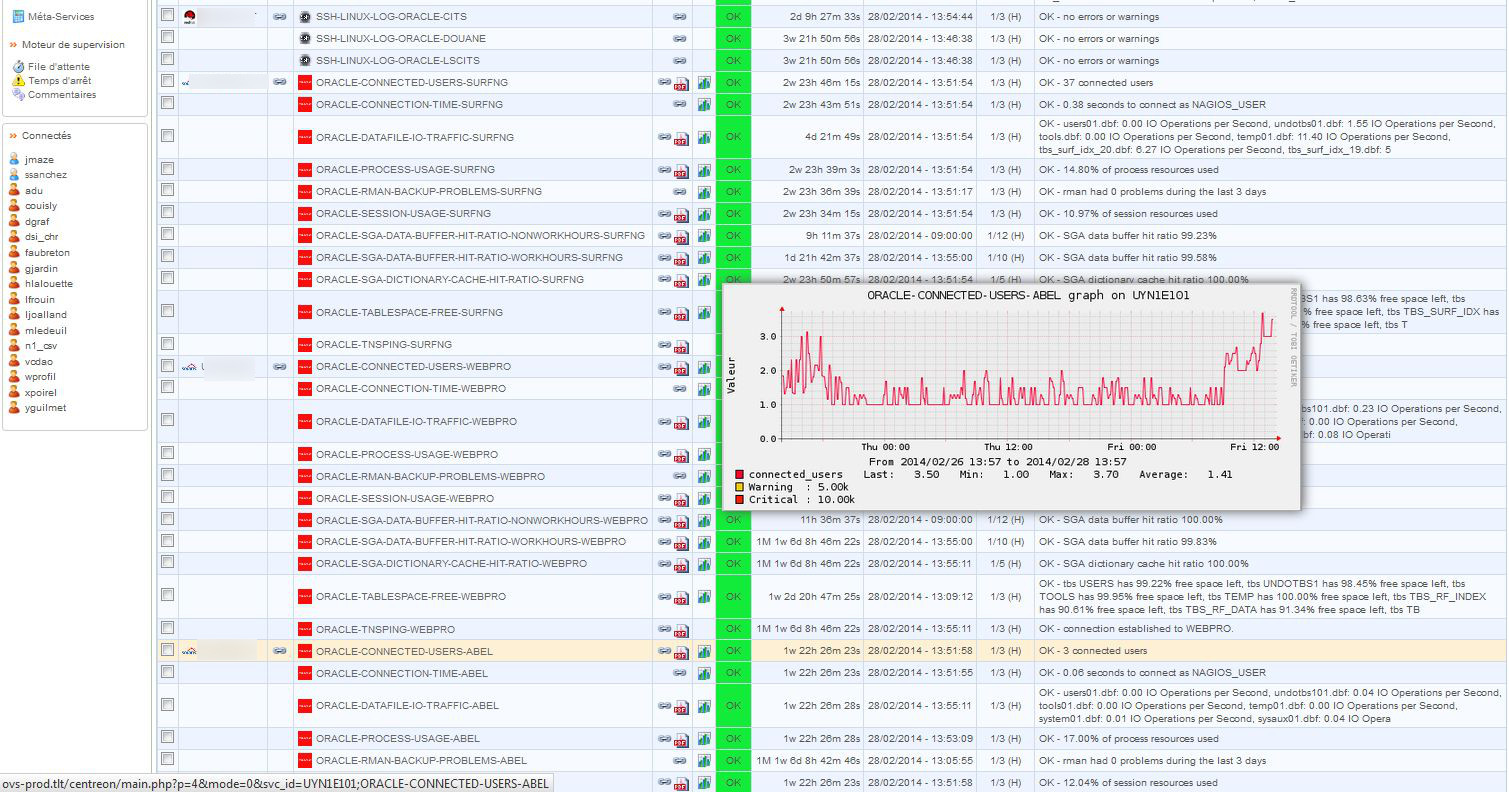Select checkbox of ORACLE-CONNECTED-USERS-SURFNG row
Image resolution: width=1509 pixels, height=792 pixels.
(167, 81)
